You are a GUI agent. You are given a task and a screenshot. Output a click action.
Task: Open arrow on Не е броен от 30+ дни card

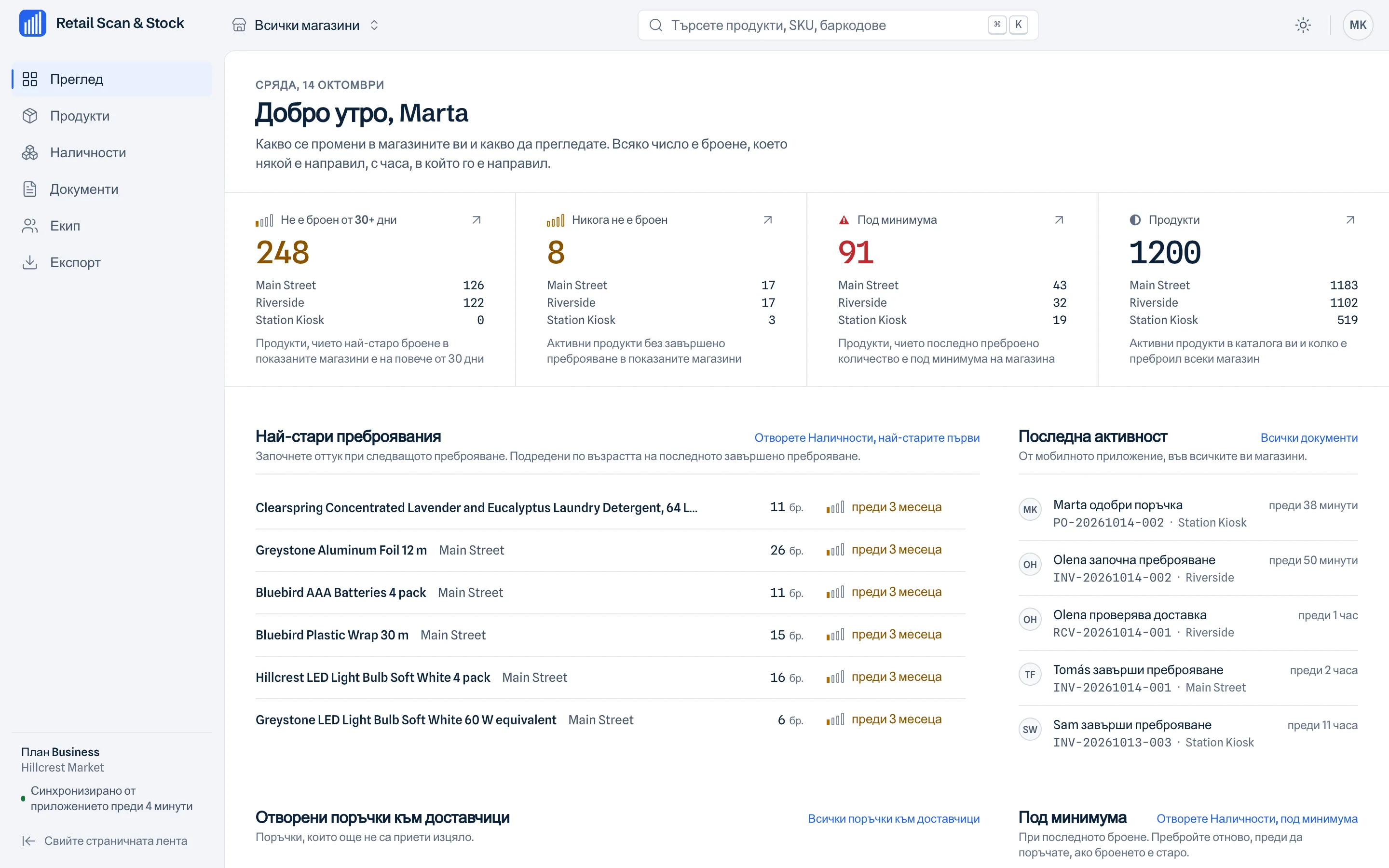[477, 220]
